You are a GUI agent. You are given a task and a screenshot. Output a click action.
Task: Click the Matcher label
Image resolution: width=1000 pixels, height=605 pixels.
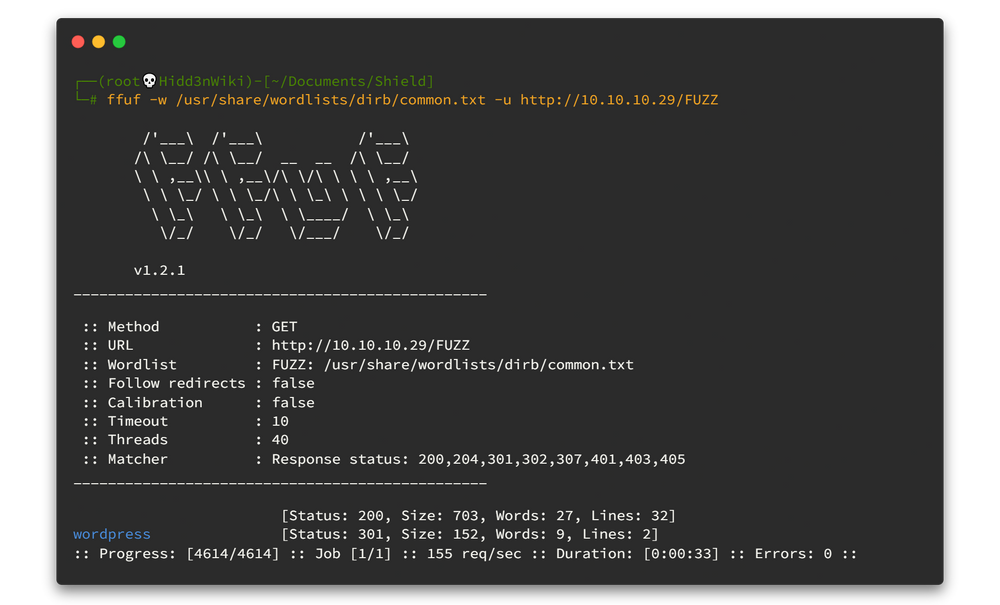tap(138, 459)
